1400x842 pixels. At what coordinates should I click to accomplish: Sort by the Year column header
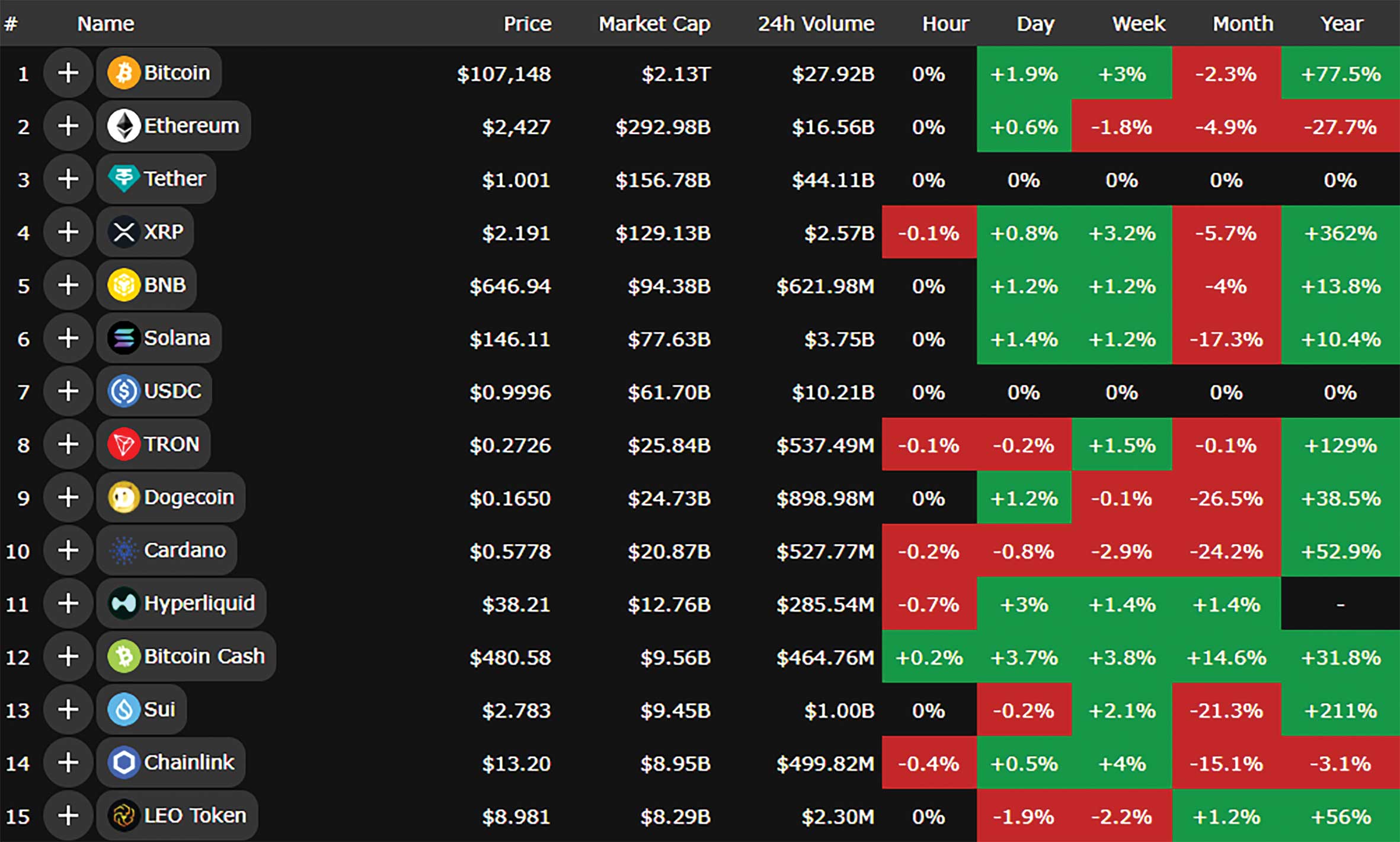1341,24
